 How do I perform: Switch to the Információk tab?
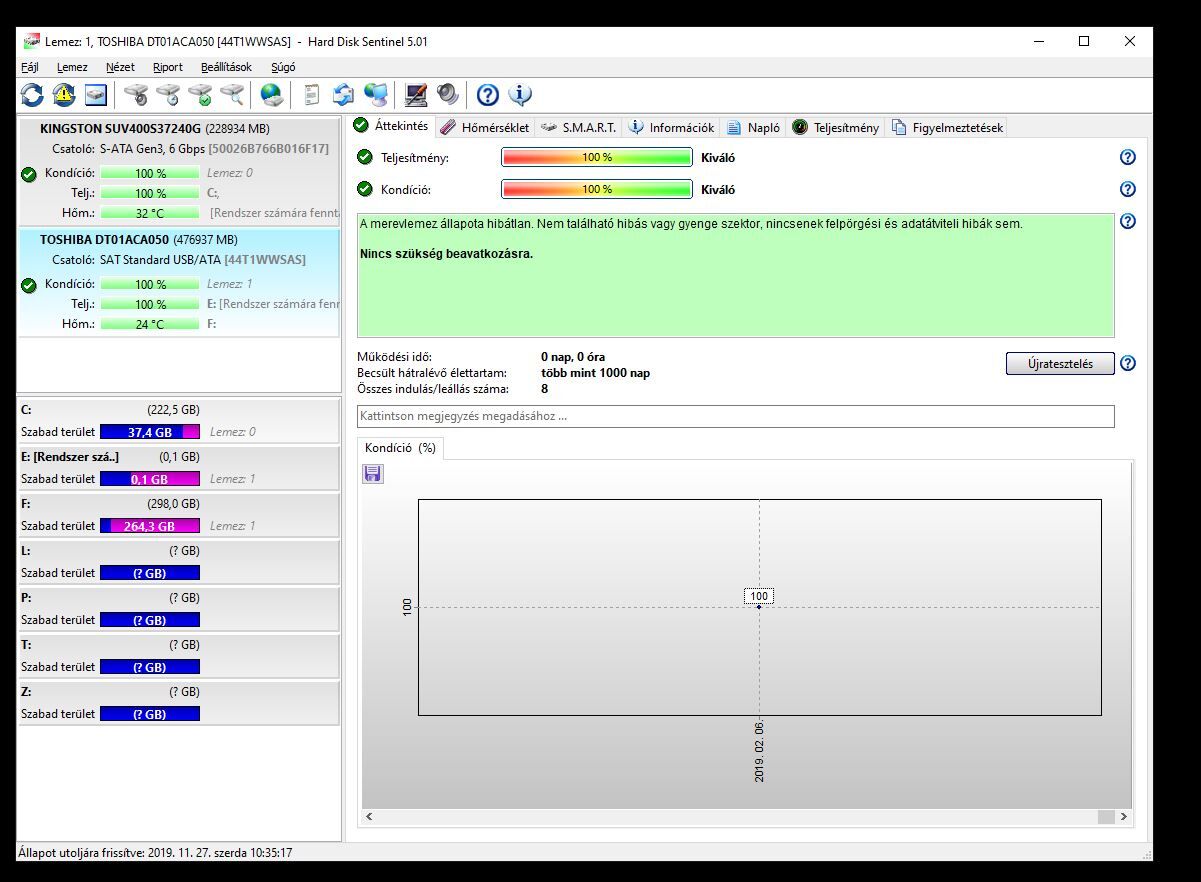pyautogui.click(x=671, y=127)
